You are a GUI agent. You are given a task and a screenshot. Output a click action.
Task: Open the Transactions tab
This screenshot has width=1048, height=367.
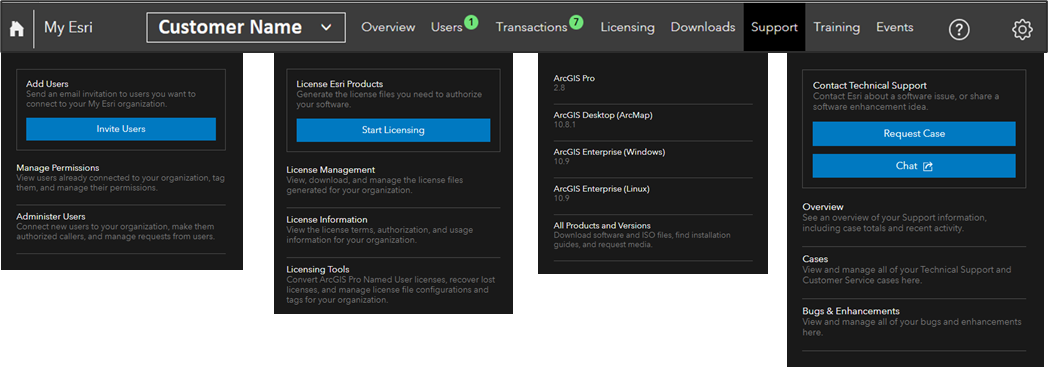(x=531, y=27)
